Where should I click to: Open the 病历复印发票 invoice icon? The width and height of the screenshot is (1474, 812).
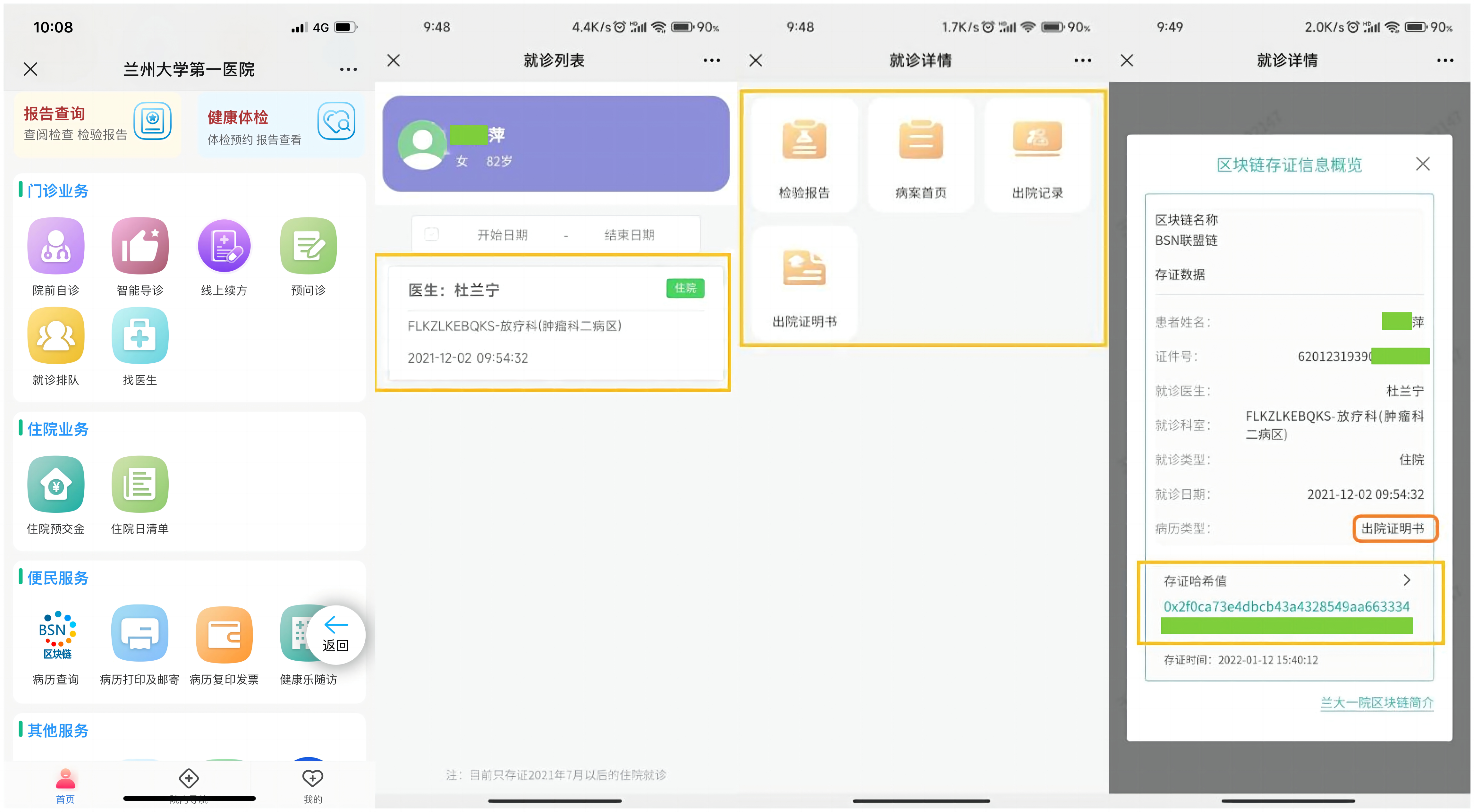pos(224,634)
